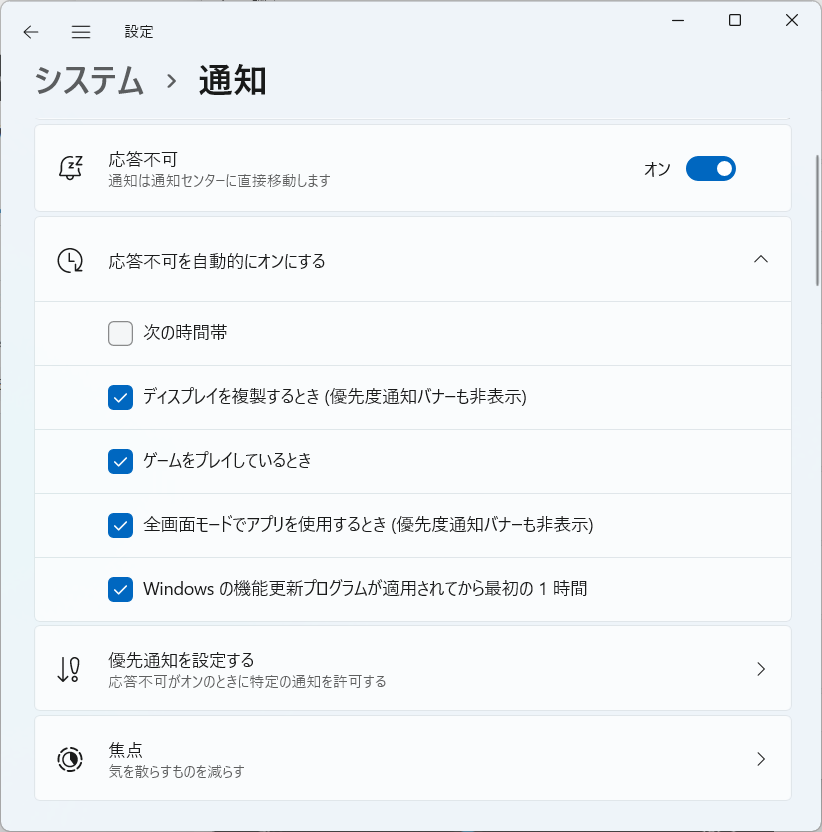Uncheck the Windows の機能更新プログラム checkbox
The height and width of the screenshot is (832, 822).
pos(120,590)
